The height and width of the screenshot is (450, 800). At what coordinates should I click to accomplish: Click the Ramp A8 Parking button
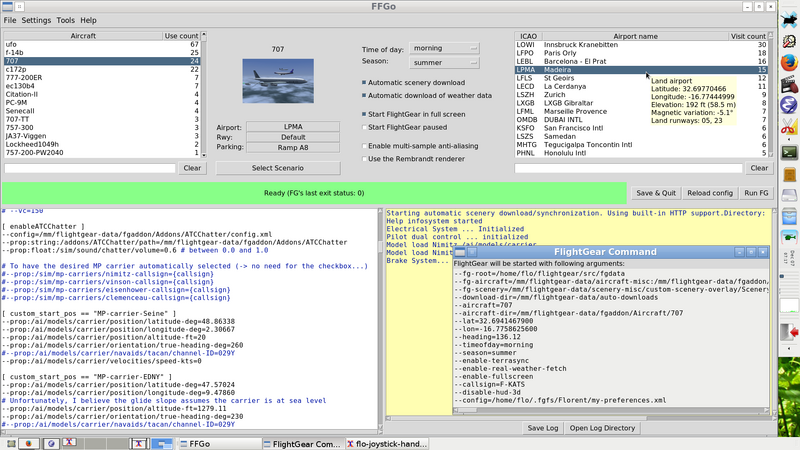293,147
